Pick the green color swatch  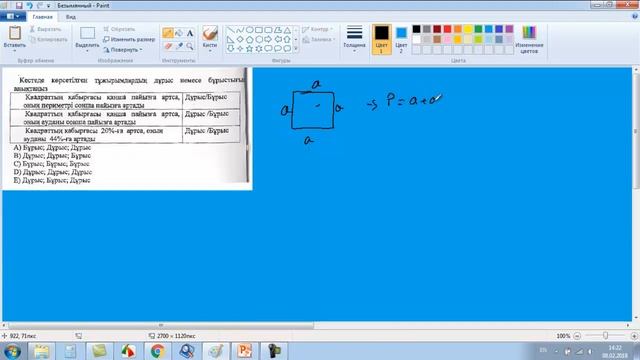pyautogui.click(x=478, y=29)
